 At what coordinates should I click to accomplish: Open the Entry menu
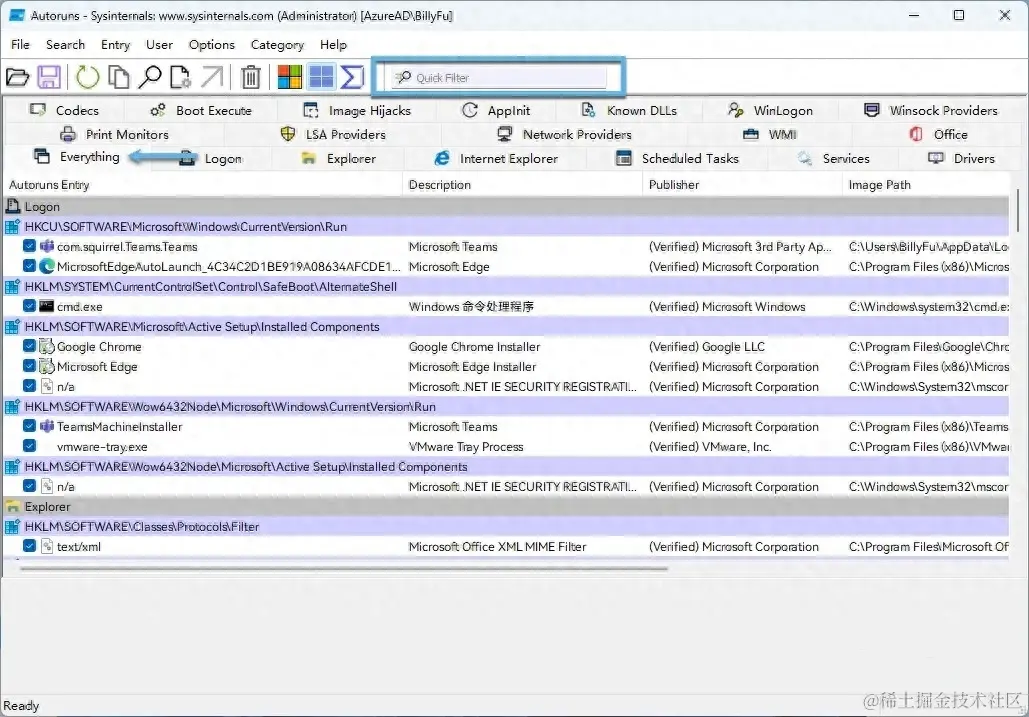(116, 45)
